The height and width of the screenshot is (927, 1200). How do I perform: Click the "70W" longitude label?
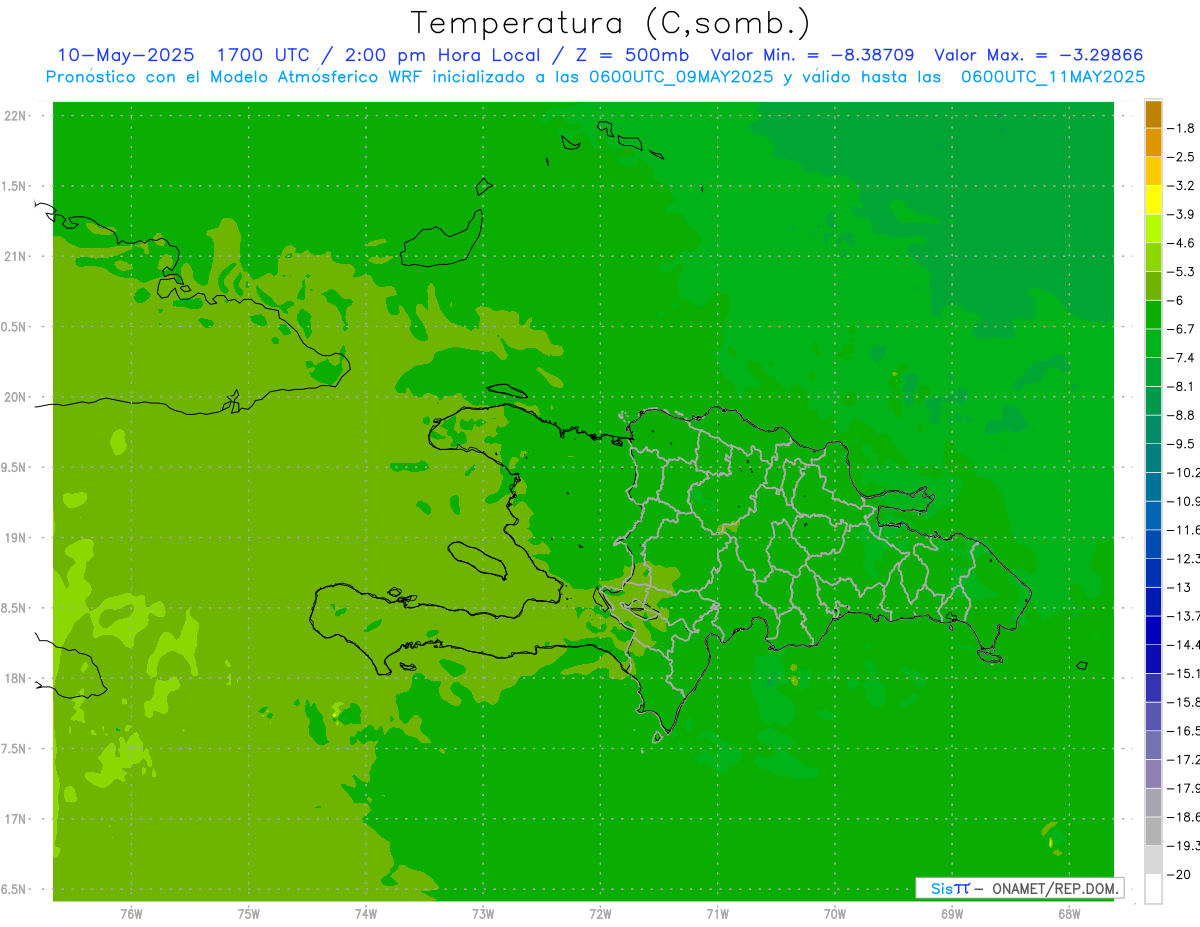point(835,912)
